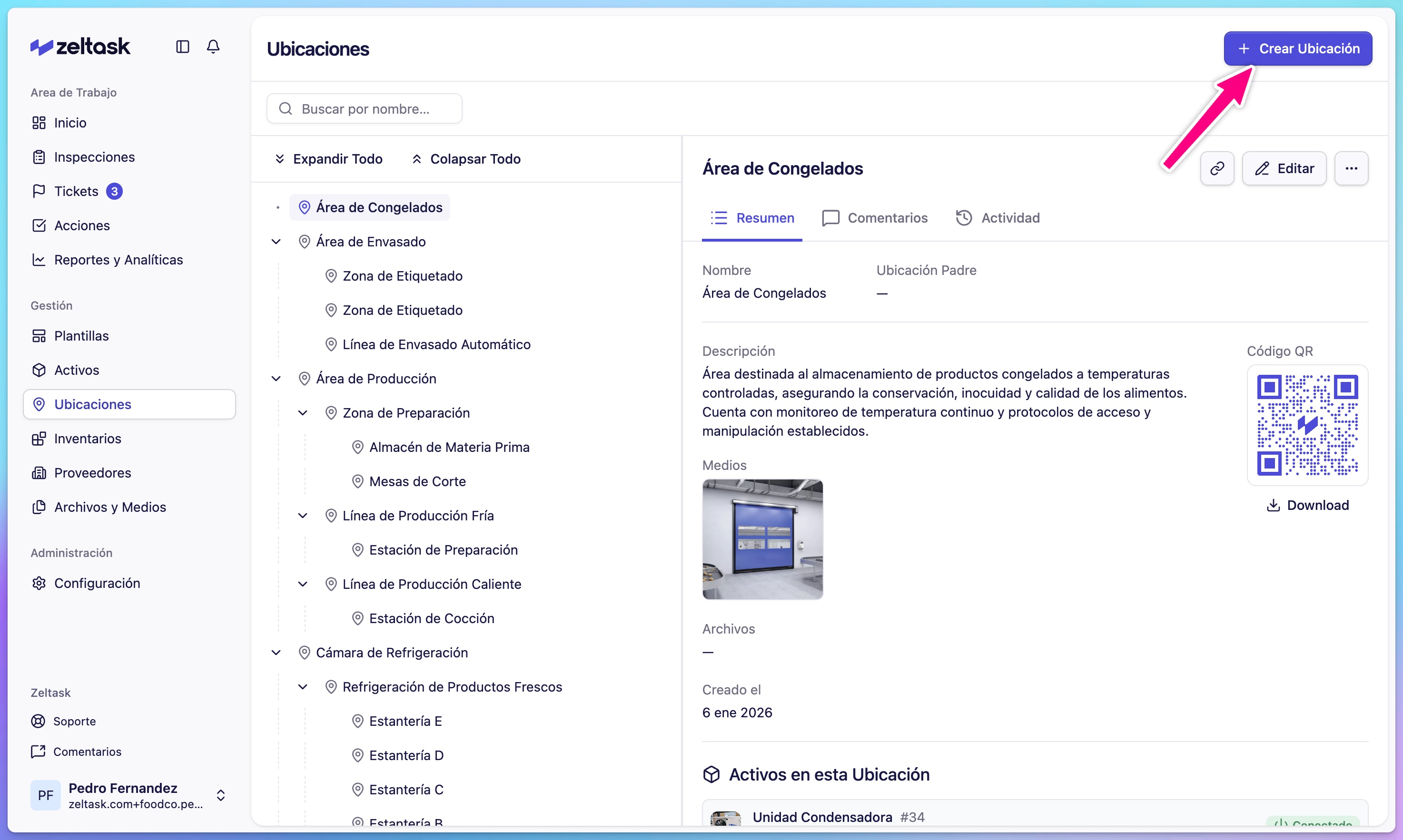Download the QR code
This screenshot has width=1403, height=840.
coord(1307,505)
